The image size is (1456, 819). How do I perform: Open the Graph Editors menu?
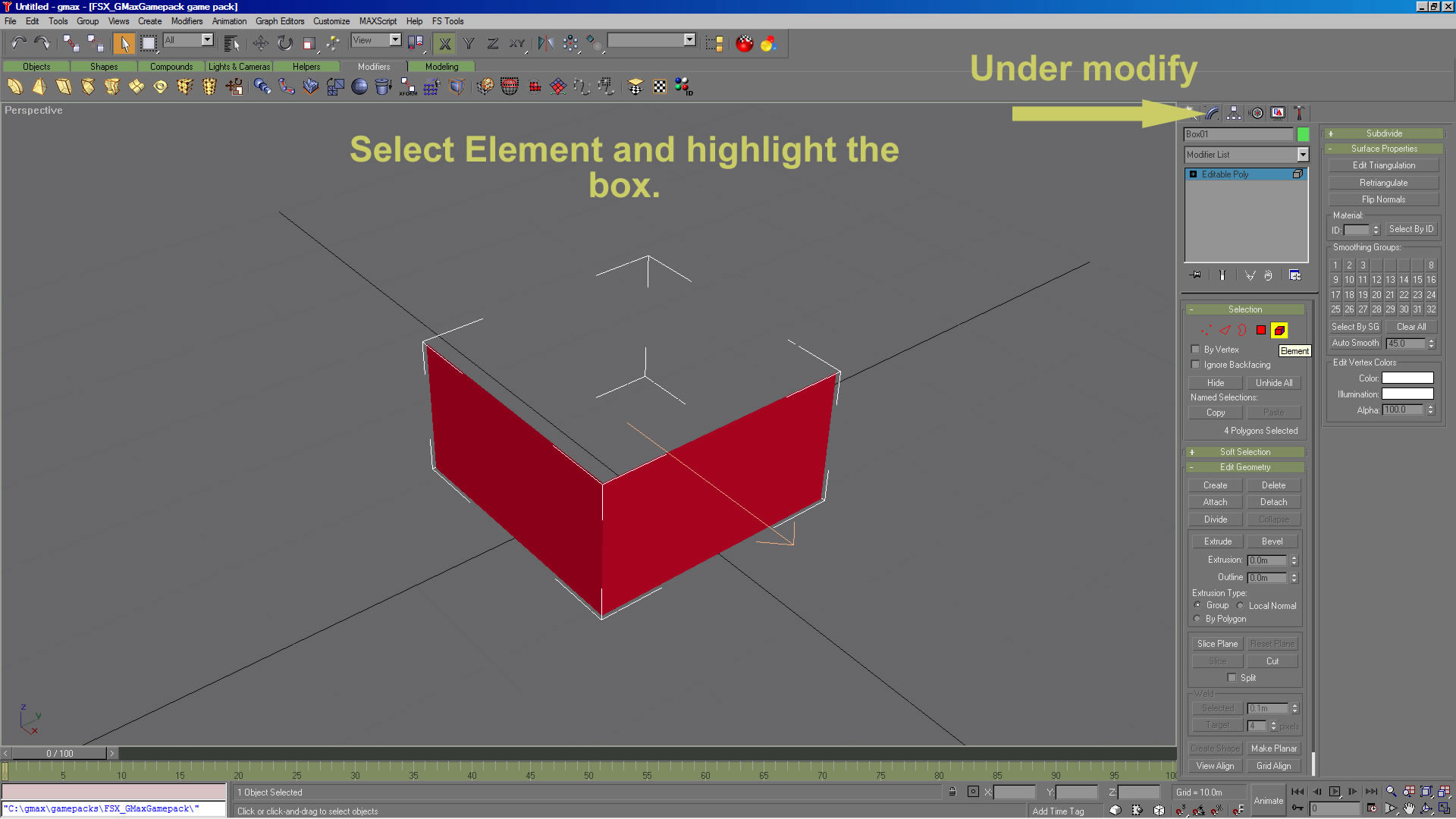coord(279,21)
